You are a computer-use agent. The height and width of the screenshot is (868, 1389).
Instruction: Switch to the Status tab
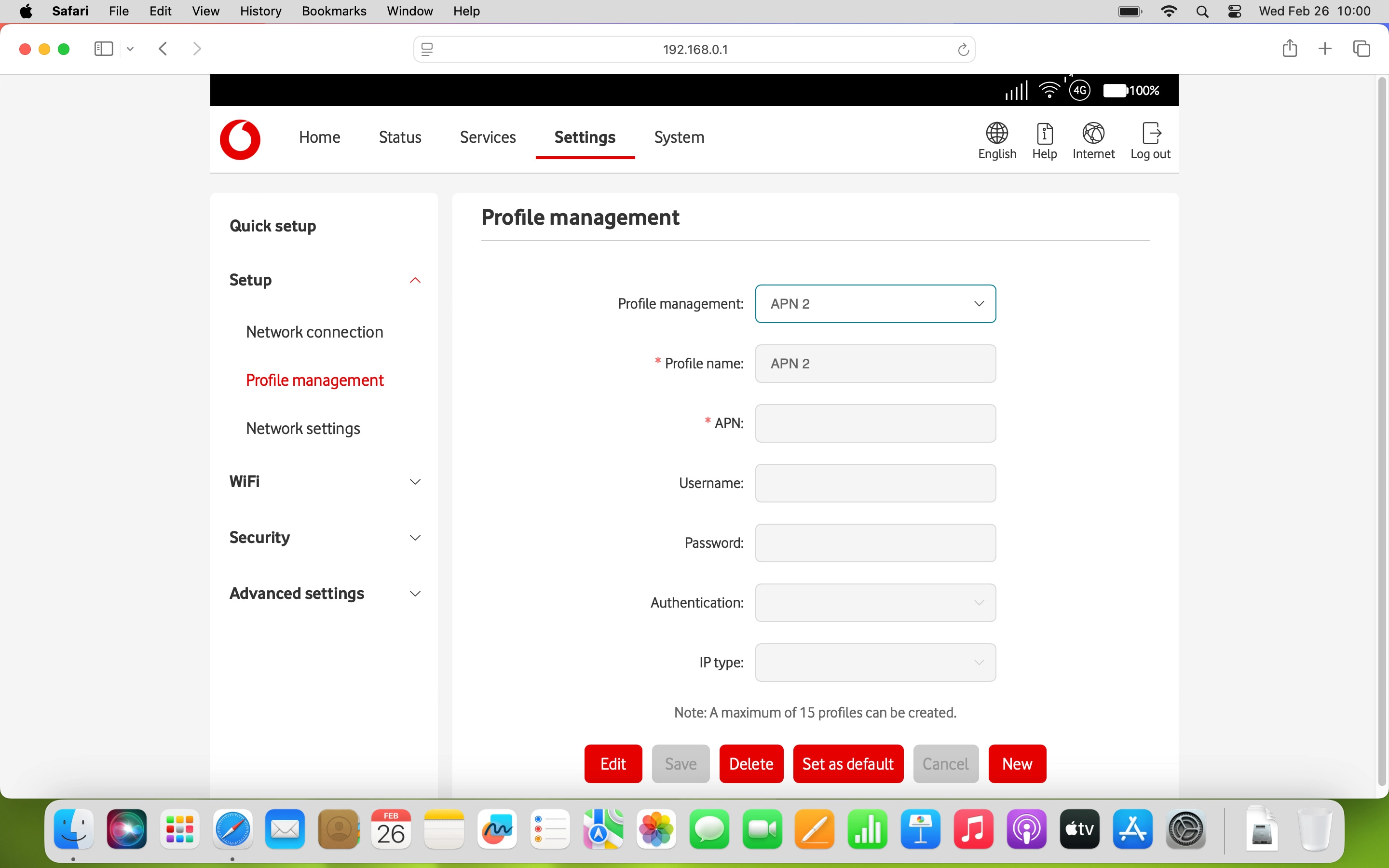click(399, 137)
